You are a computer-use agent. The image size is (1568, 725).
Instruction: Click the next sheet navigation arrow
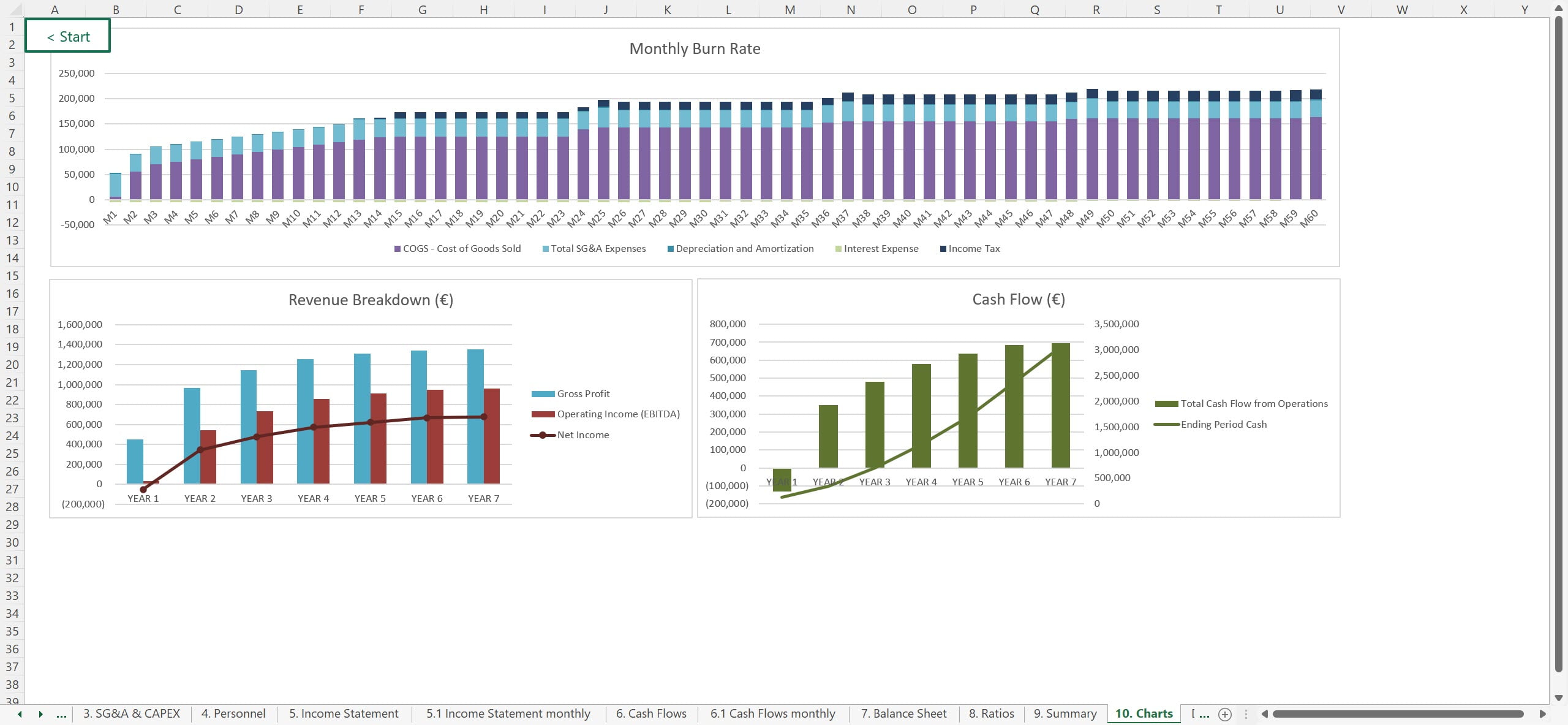[40, 714]
